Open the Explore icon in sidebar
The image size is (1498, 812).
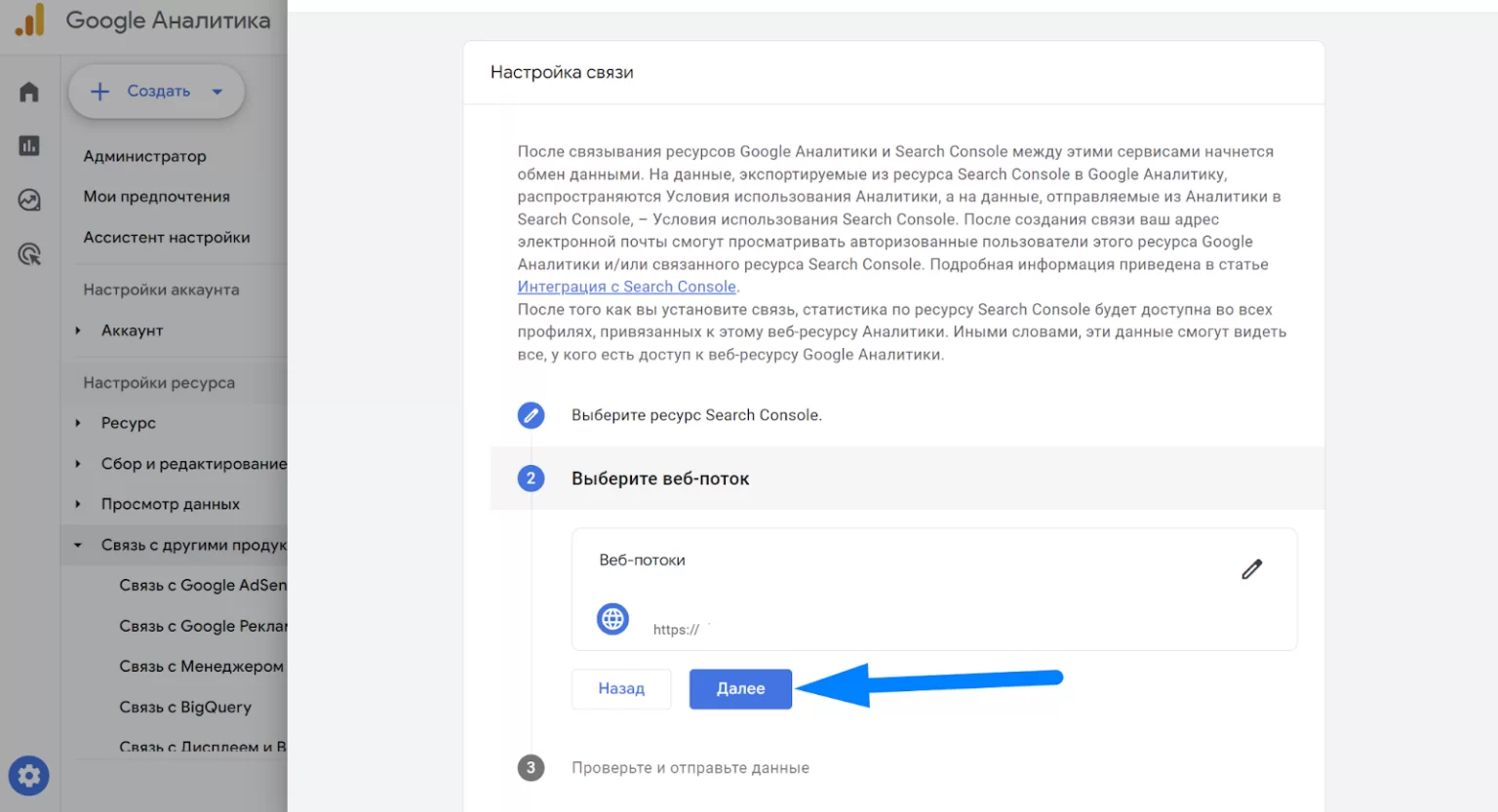(x=29, y=201)
